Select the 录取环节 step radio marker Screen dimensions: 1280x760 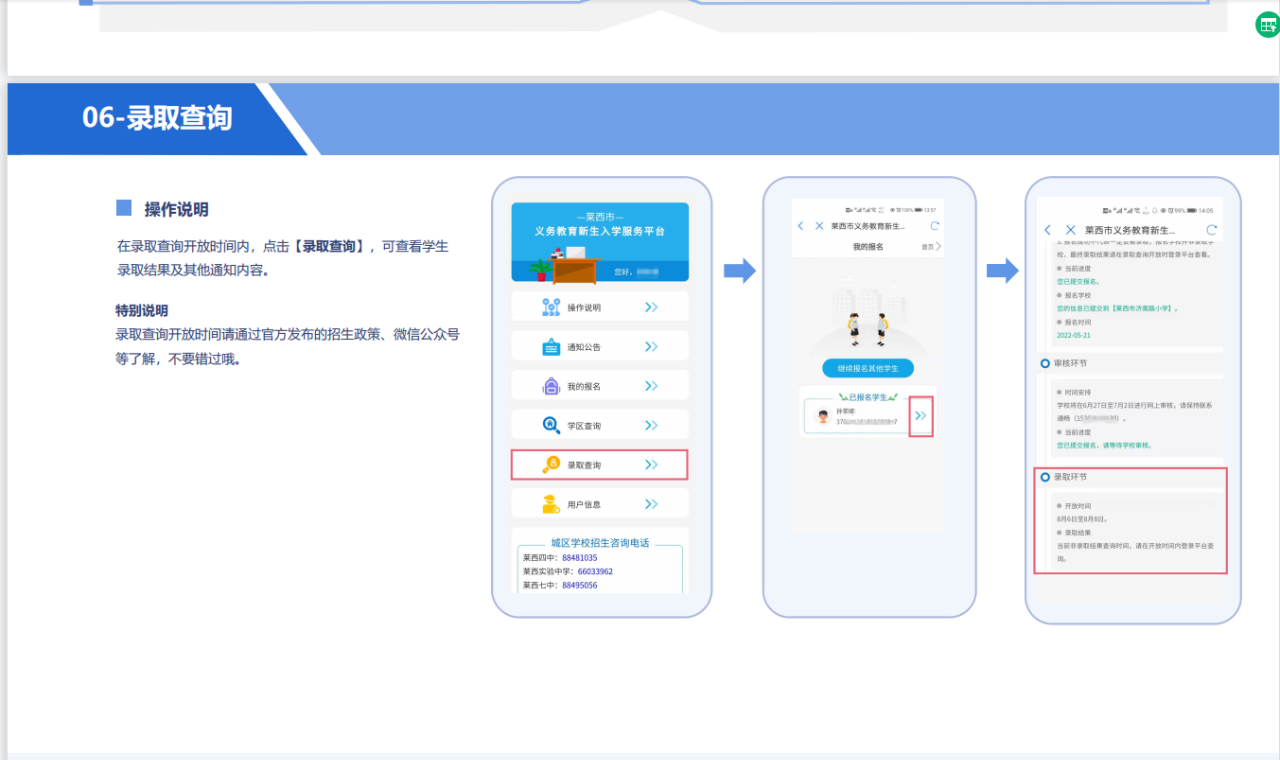pos(1045,477)
